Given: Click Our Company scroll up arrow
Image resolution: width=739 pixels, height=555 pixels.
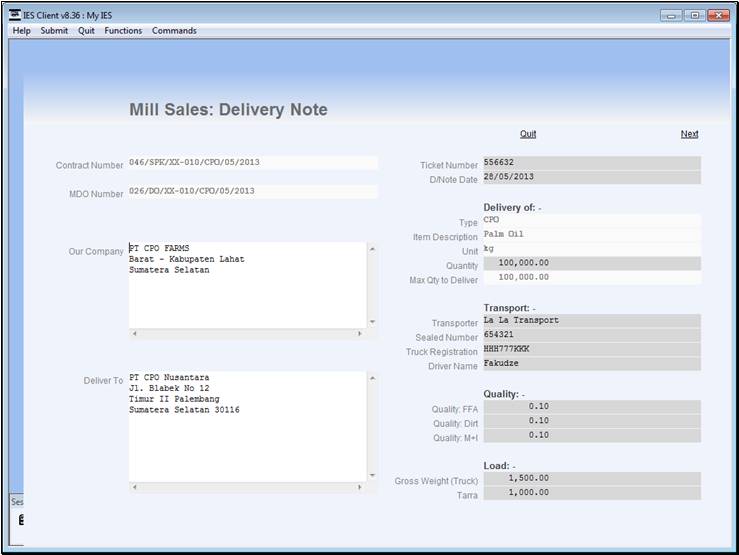Looking at the screenshot, I should (x=372, y=249).
